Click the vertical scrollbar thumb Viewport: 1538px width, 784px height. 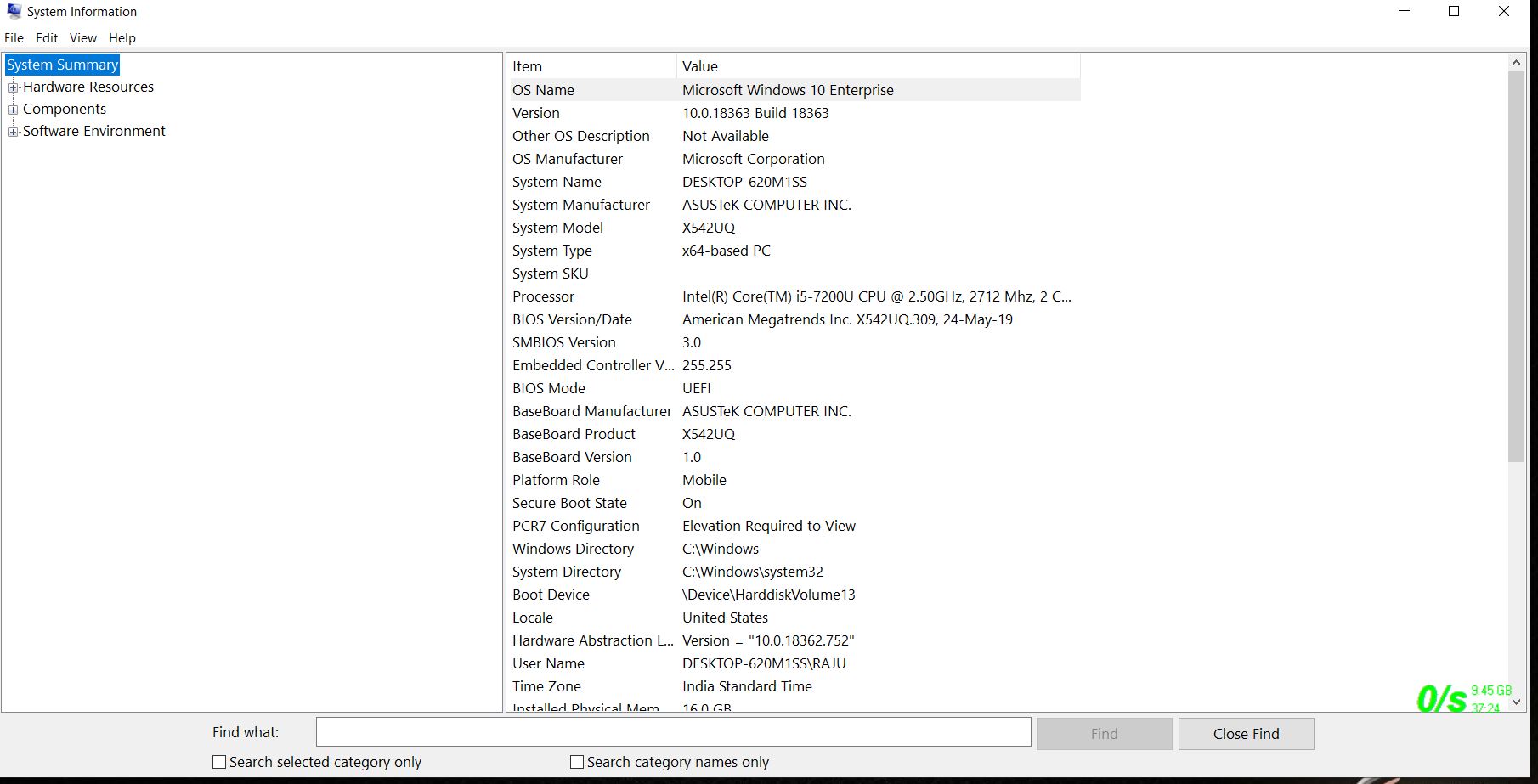(x=1516, y=267)
